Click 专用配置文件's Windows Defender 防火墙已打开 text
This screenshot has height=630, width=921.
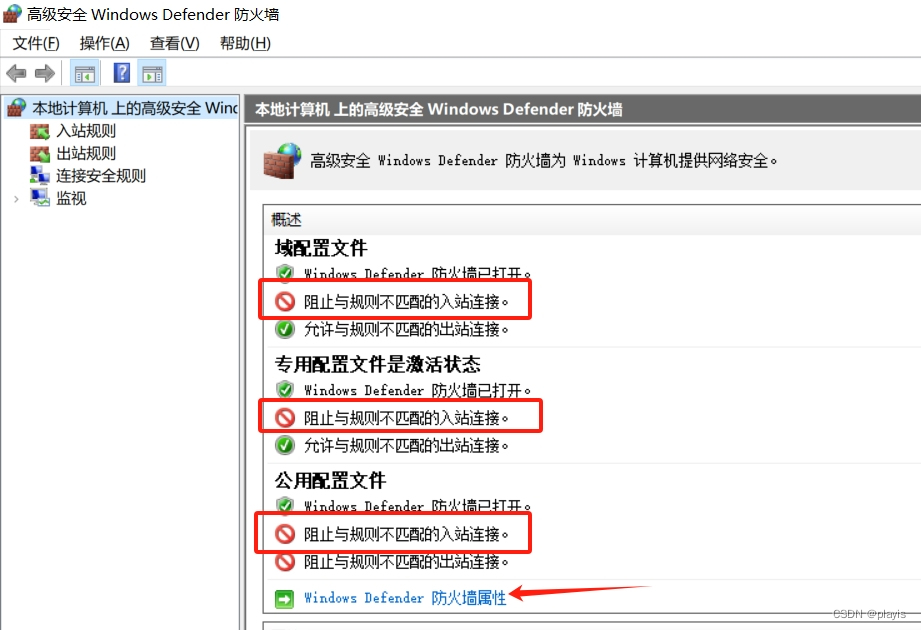click(x=417, y=390)
